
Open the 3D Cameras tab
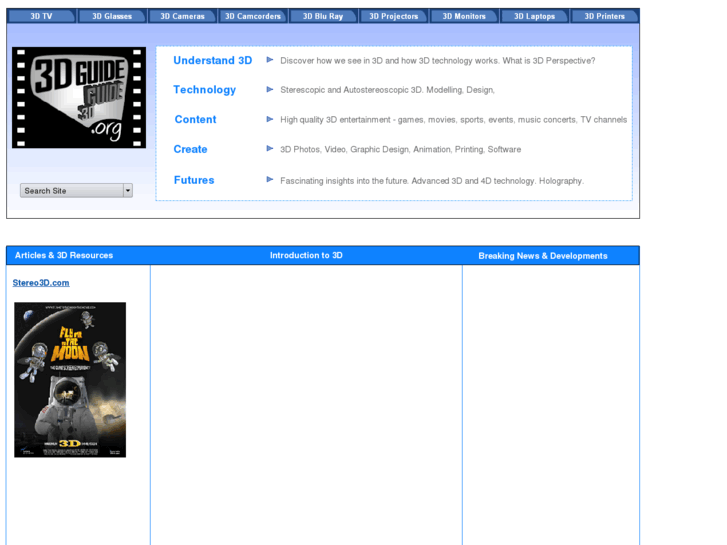click(x=183, y=16)
